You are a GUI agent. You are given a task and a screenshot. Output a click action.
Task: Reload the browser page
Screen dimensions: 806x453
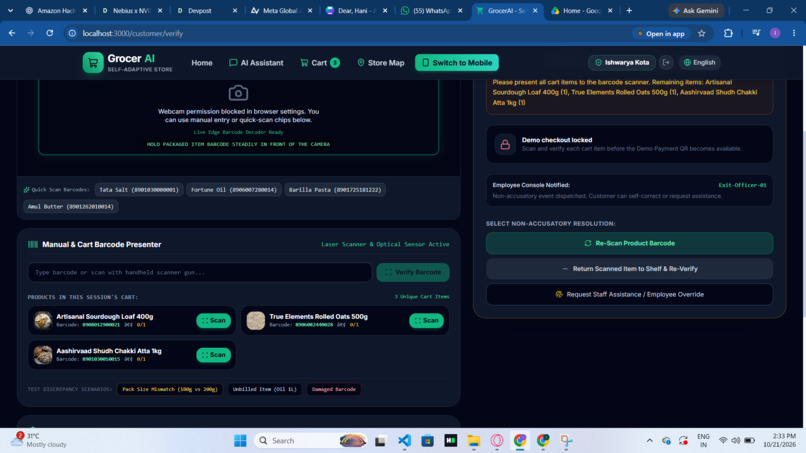(x=49, y=33)
